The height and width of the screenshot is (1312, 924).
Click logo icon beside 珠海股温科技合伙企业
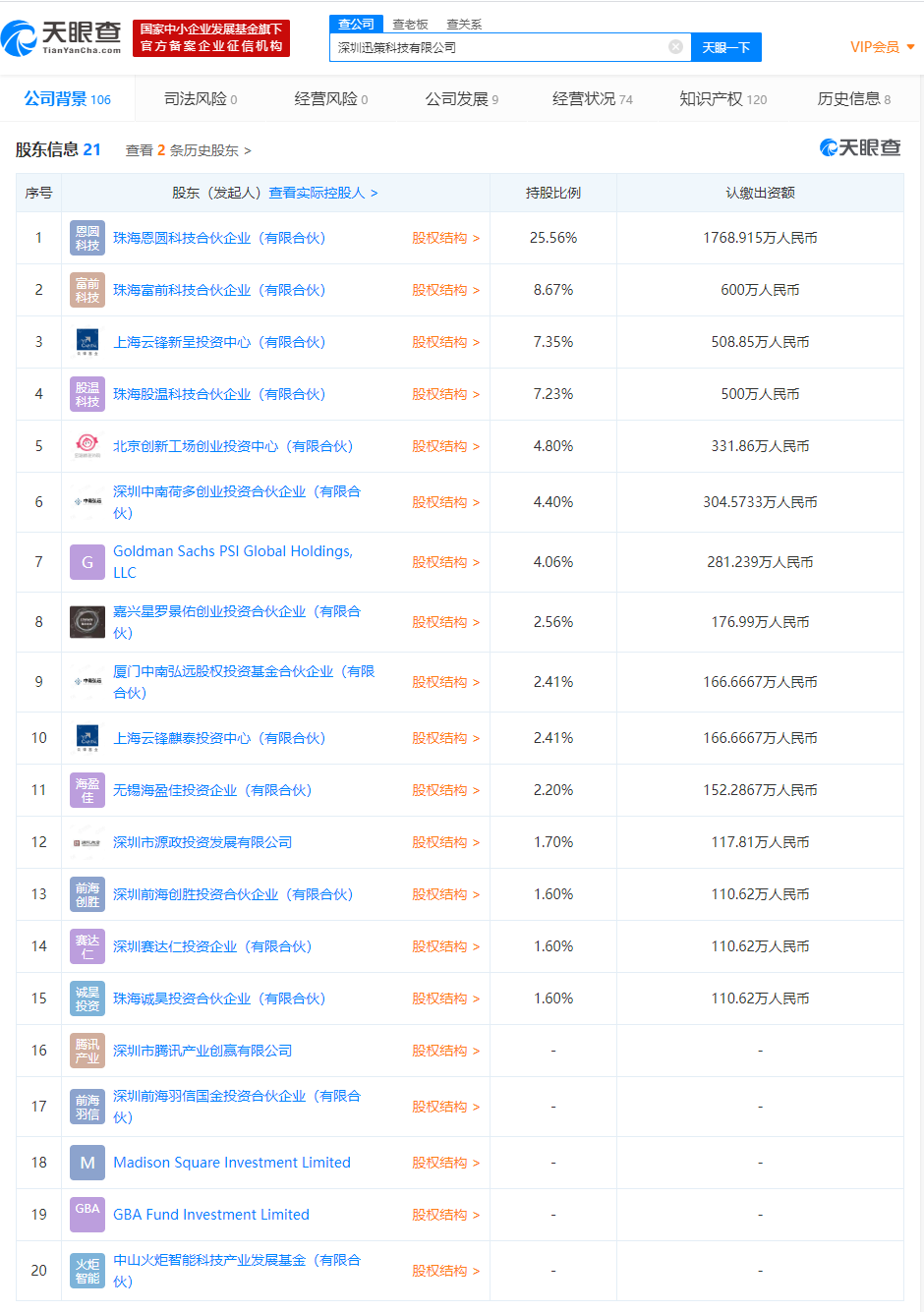click(87, 394)
